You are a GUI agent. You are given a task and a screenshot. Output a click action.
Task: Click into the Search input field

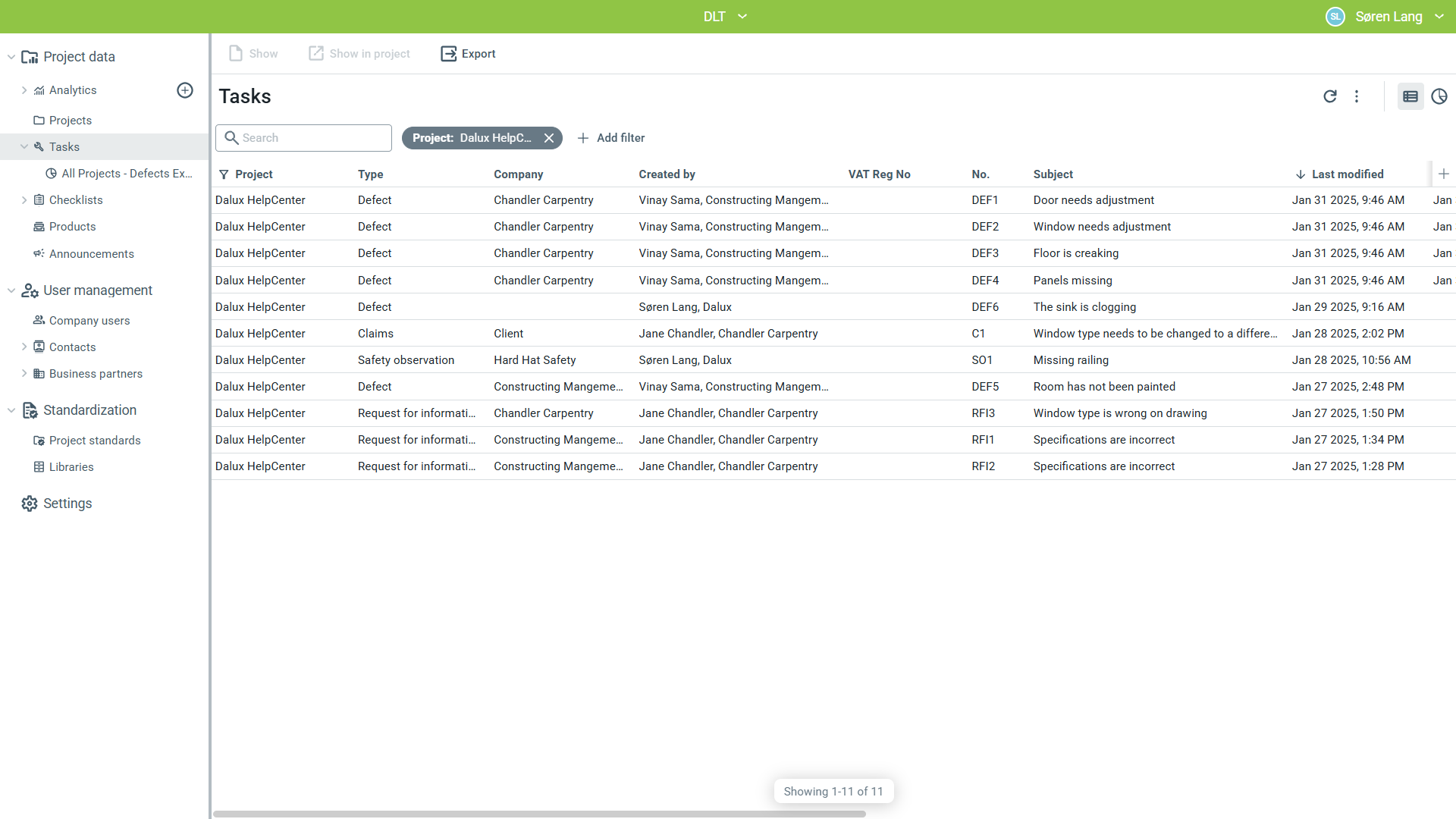point(312,138)
